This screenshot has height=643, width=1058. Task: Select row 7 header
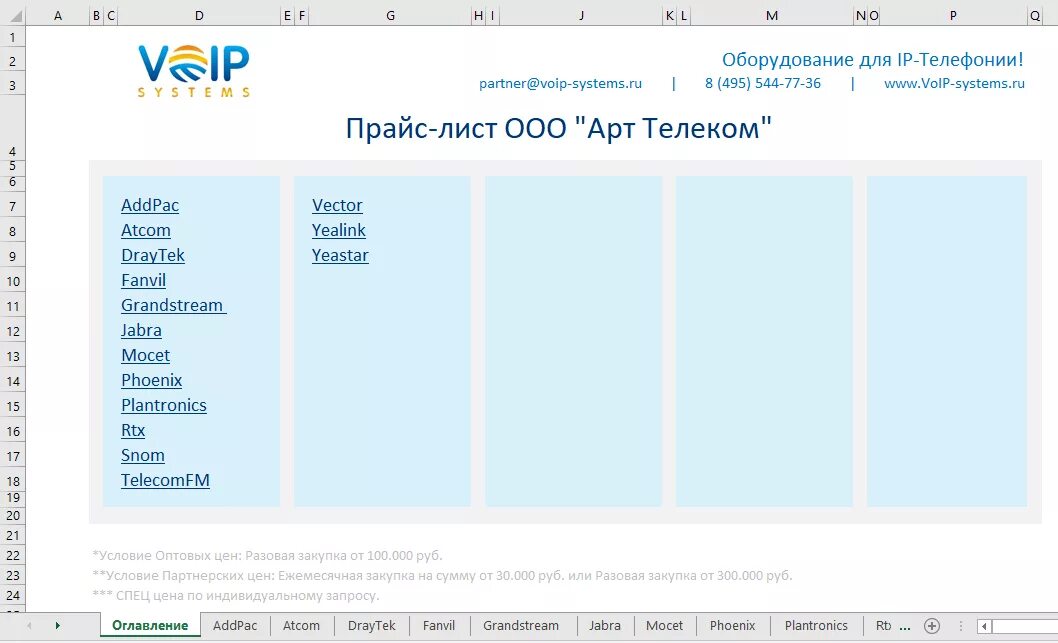pyautogui.click(x=12, y=205)
